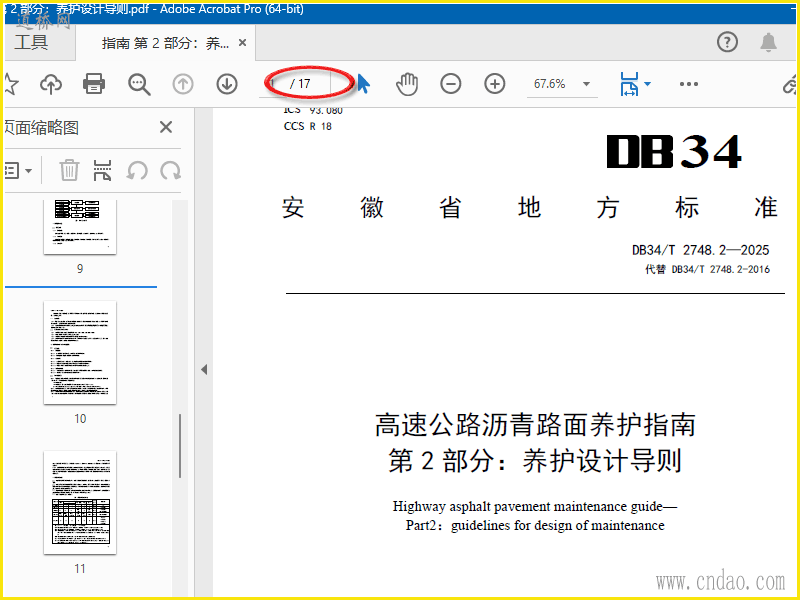This screenshot has height=600, width=800.
Task: Zoom out with minus button
Action: pos(451,84)
